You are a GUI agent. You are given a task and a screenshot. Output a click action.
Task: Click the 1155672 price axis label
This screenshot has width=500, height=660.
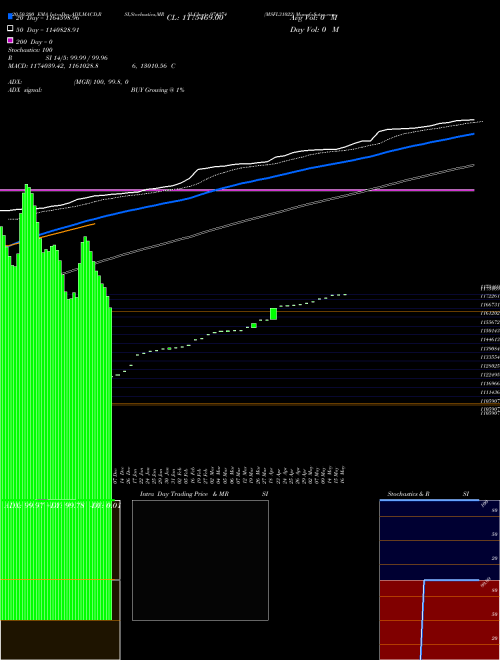(490, 322)
